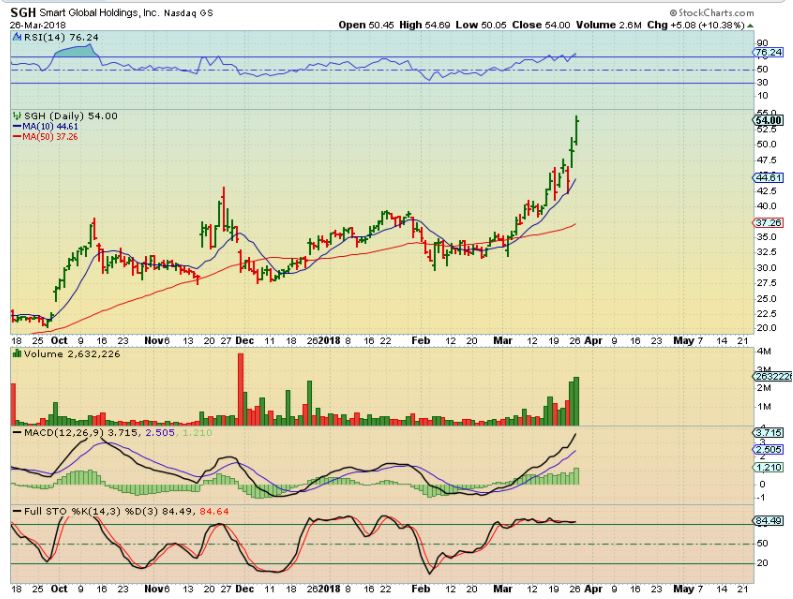
Task: Click the 37.26 MA(50) axis price tag
Action: point(766,222)
